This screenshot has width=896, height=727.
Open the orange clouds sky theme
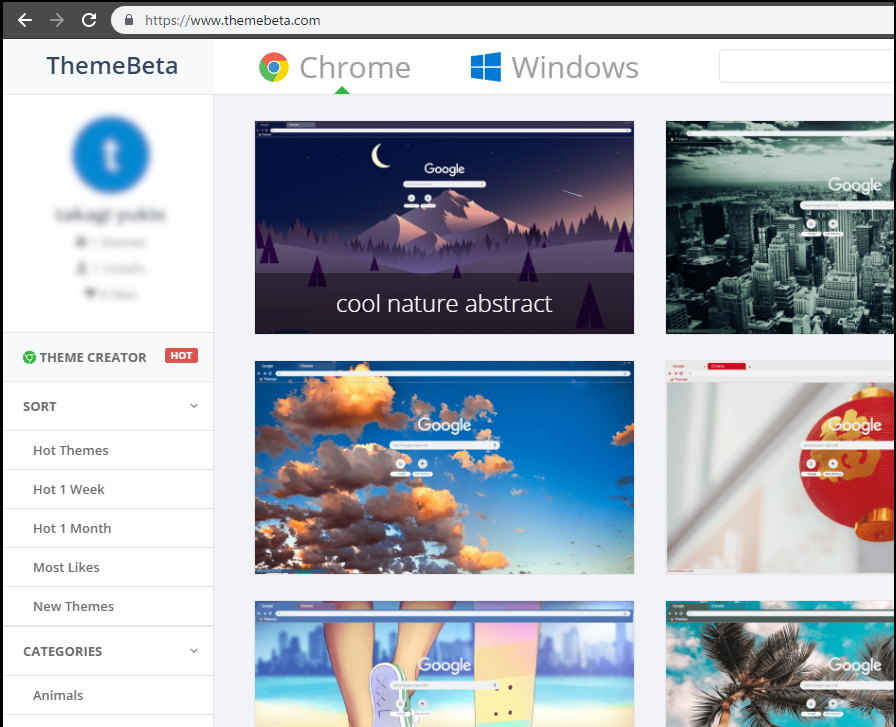tap(444, 467)
